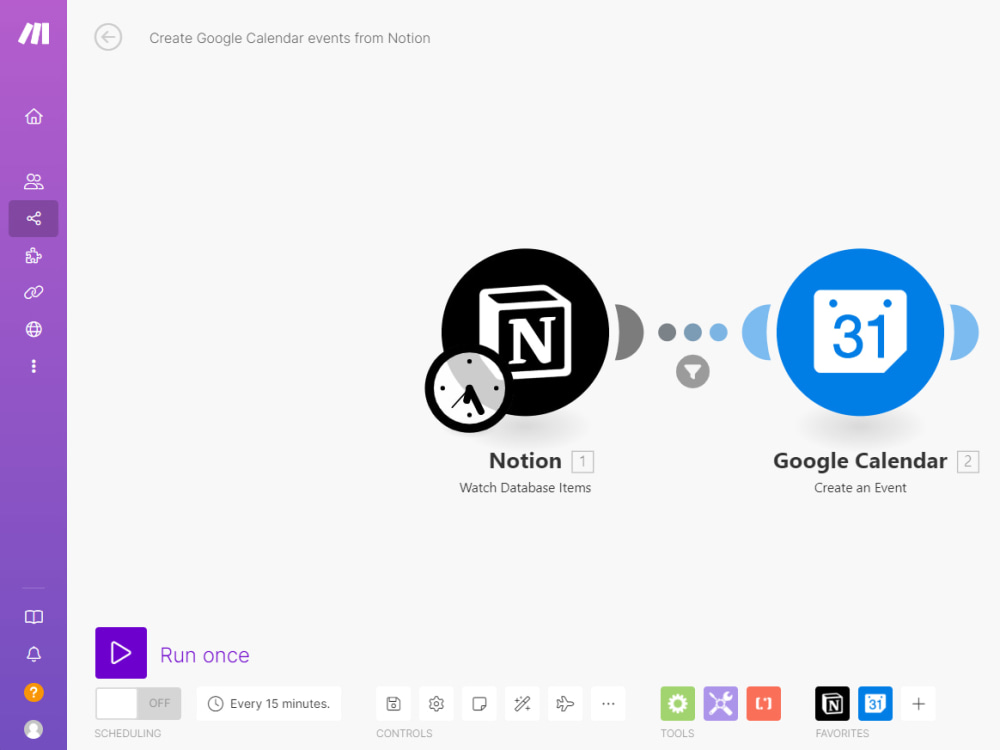Click the Notion module title text
Viewport: 1000px width, 750px height.
[x=526, y=460]
